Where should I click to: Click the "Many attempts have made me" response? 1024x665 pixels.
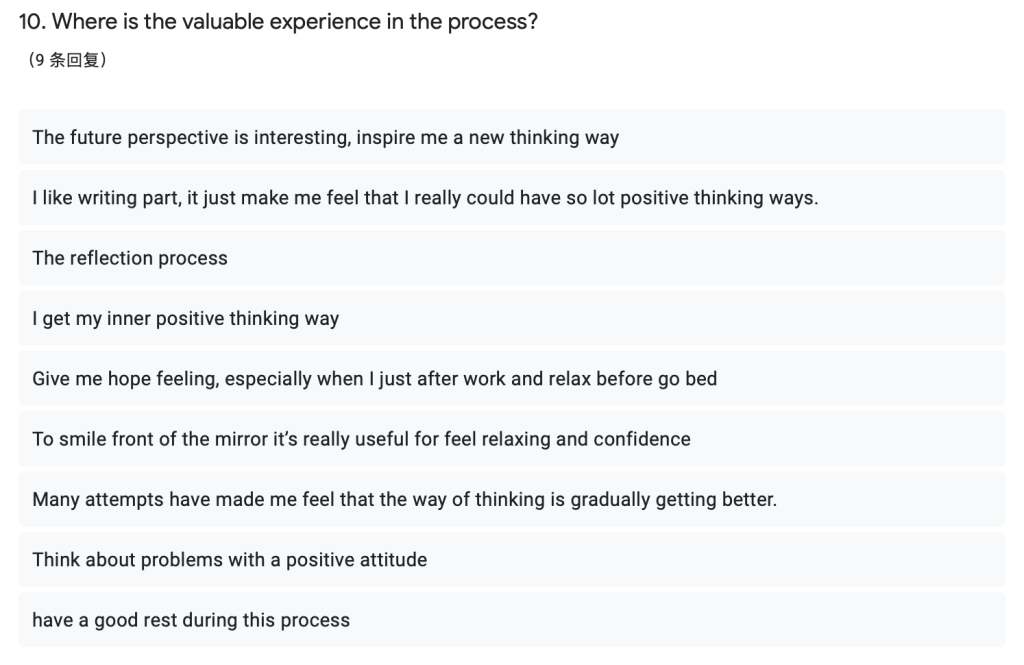pyautogui.click(x=404, y=499)
